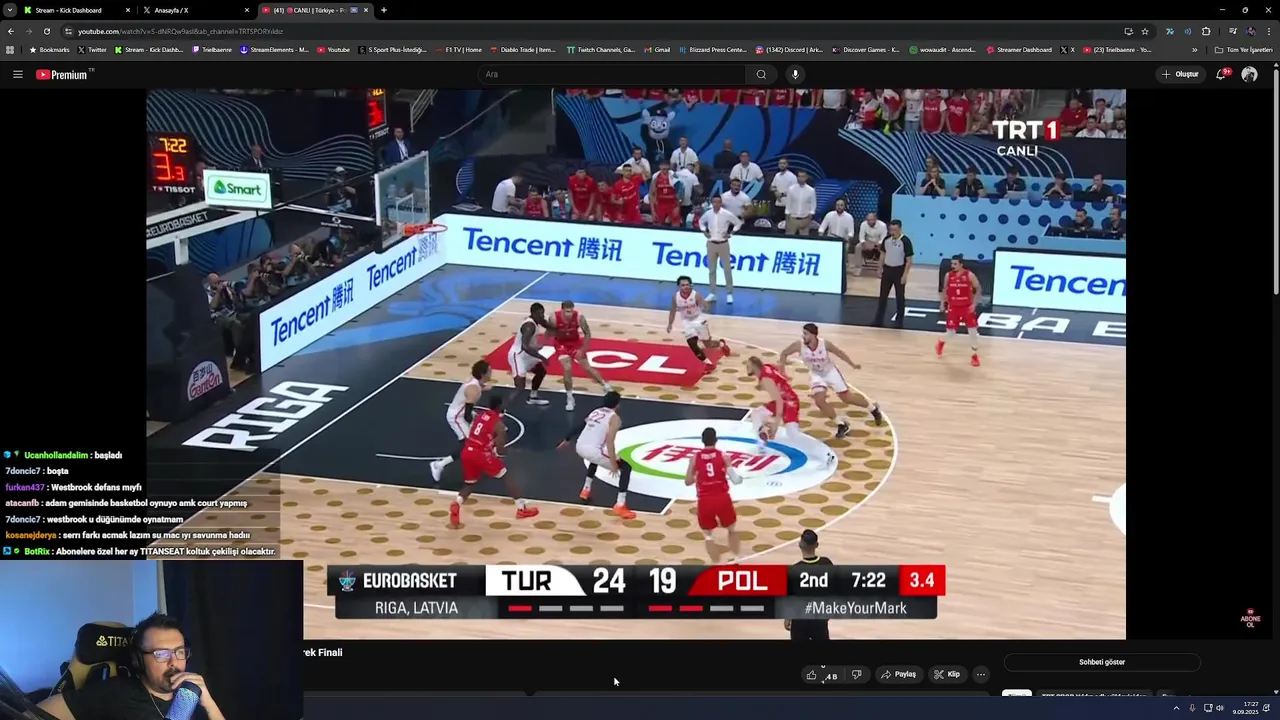
Task: Open the Diablo Trade bookmark
Action: [522, 50]
